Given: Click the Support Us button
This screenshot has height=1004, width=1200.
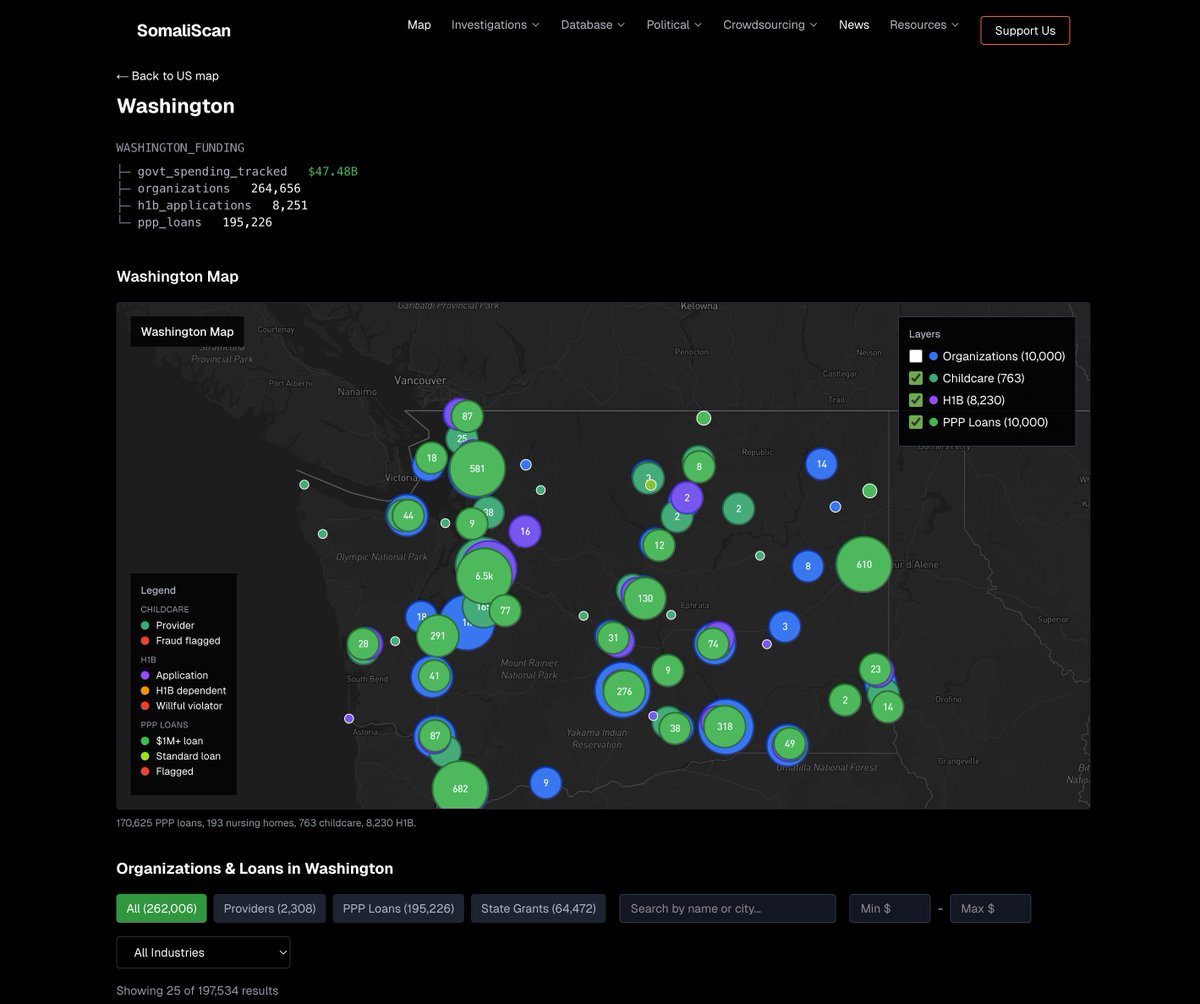Looking at the screenshot, I should 1025,30.
